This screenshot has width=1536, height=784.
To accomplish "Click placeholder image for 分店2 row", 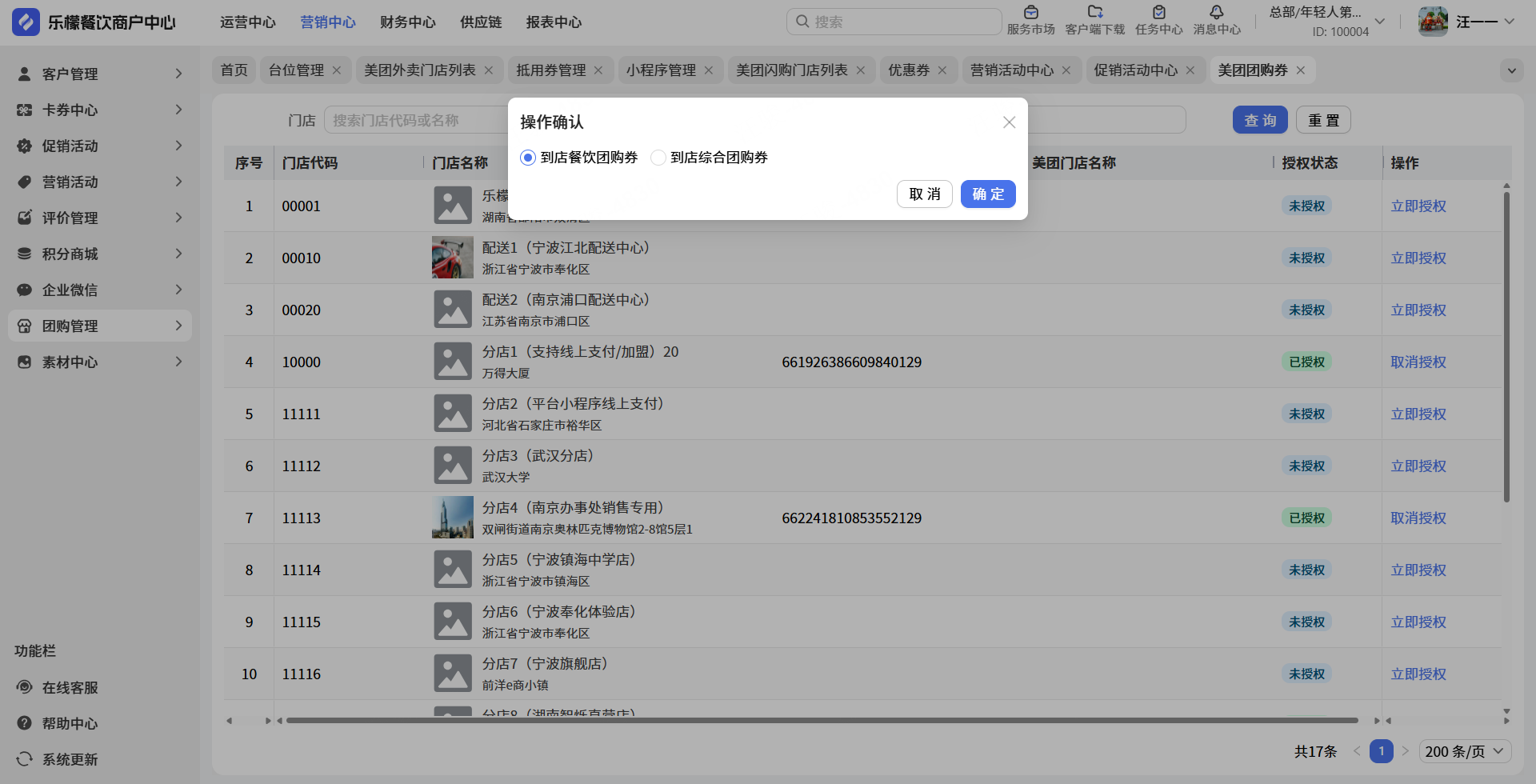I will tap(453, 414).
